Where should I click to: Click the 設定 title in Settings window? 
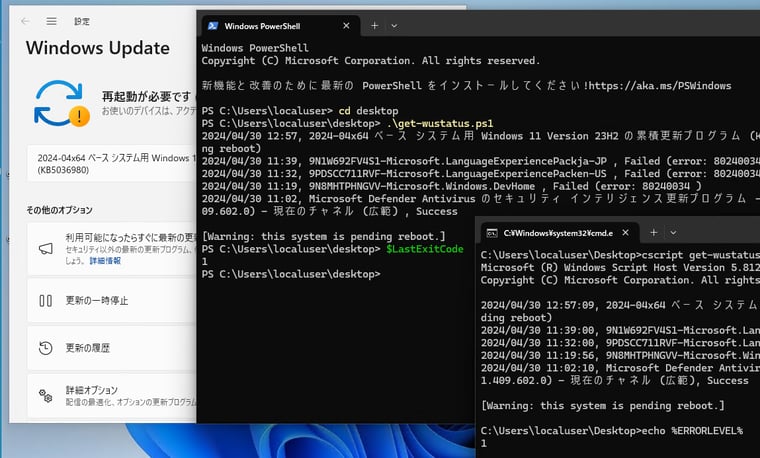(82, 21)
